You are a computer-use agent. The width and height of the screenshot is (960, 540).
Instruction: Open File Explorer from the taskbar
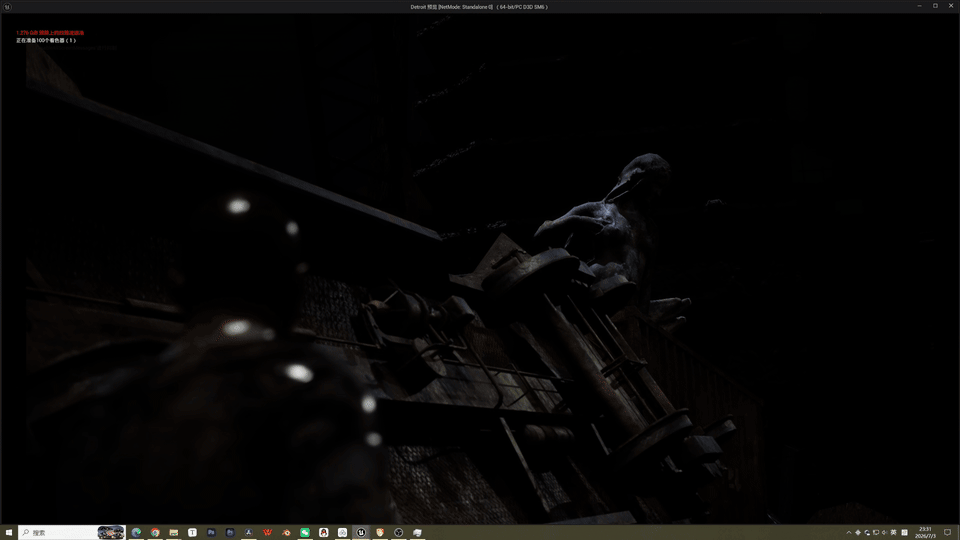point(174,533)
